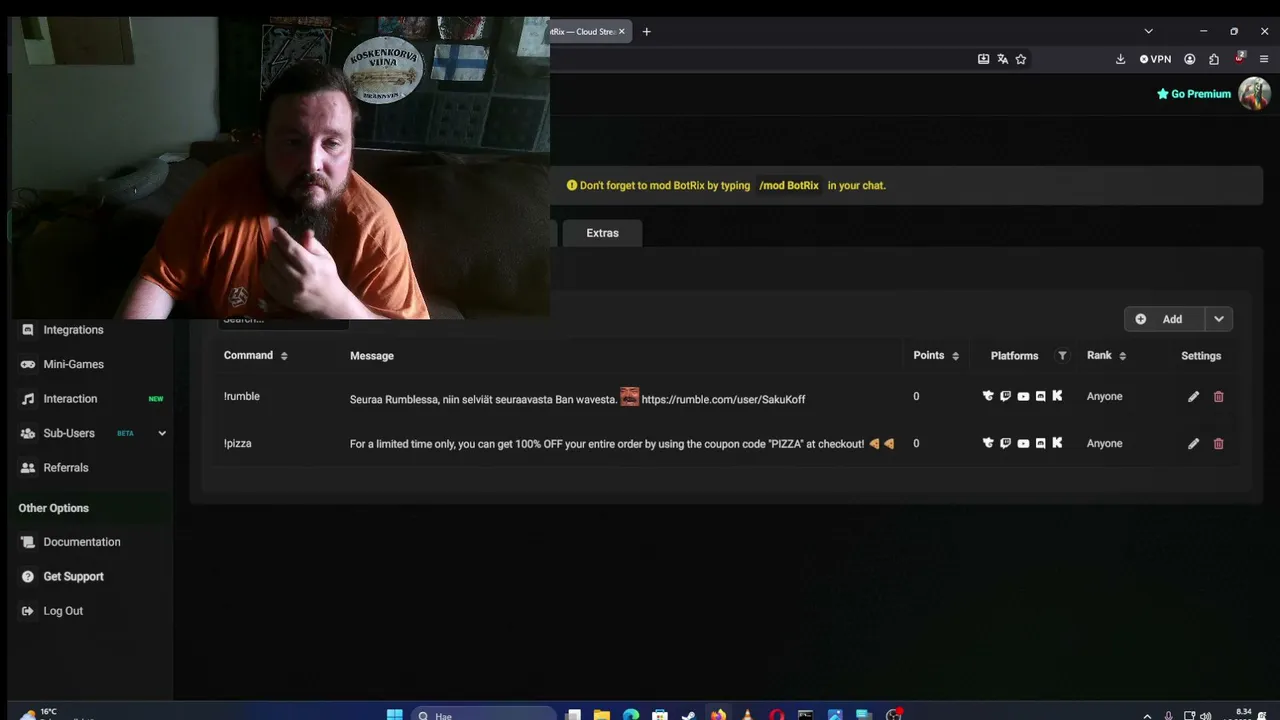Open the Windows Start menu
1280x720 pixels.
click(394, 715)
